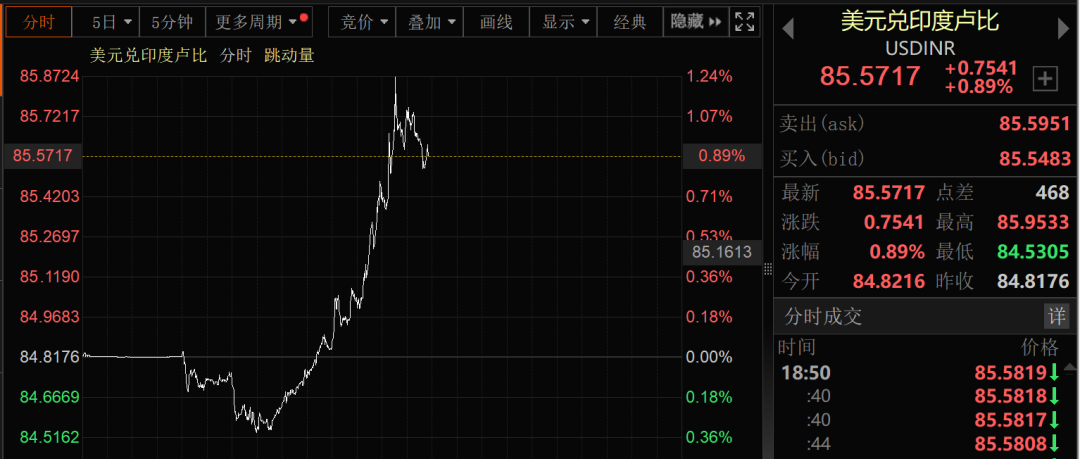Expand the 更多周期 dropdown
This screenshot has height=459, width=1080.
257,21
